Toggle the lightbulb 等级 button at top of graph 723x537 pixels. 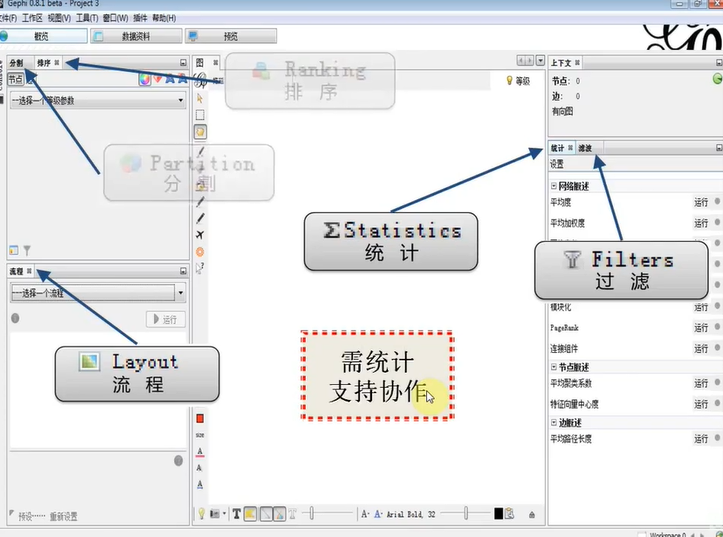[x=518, y=81]
